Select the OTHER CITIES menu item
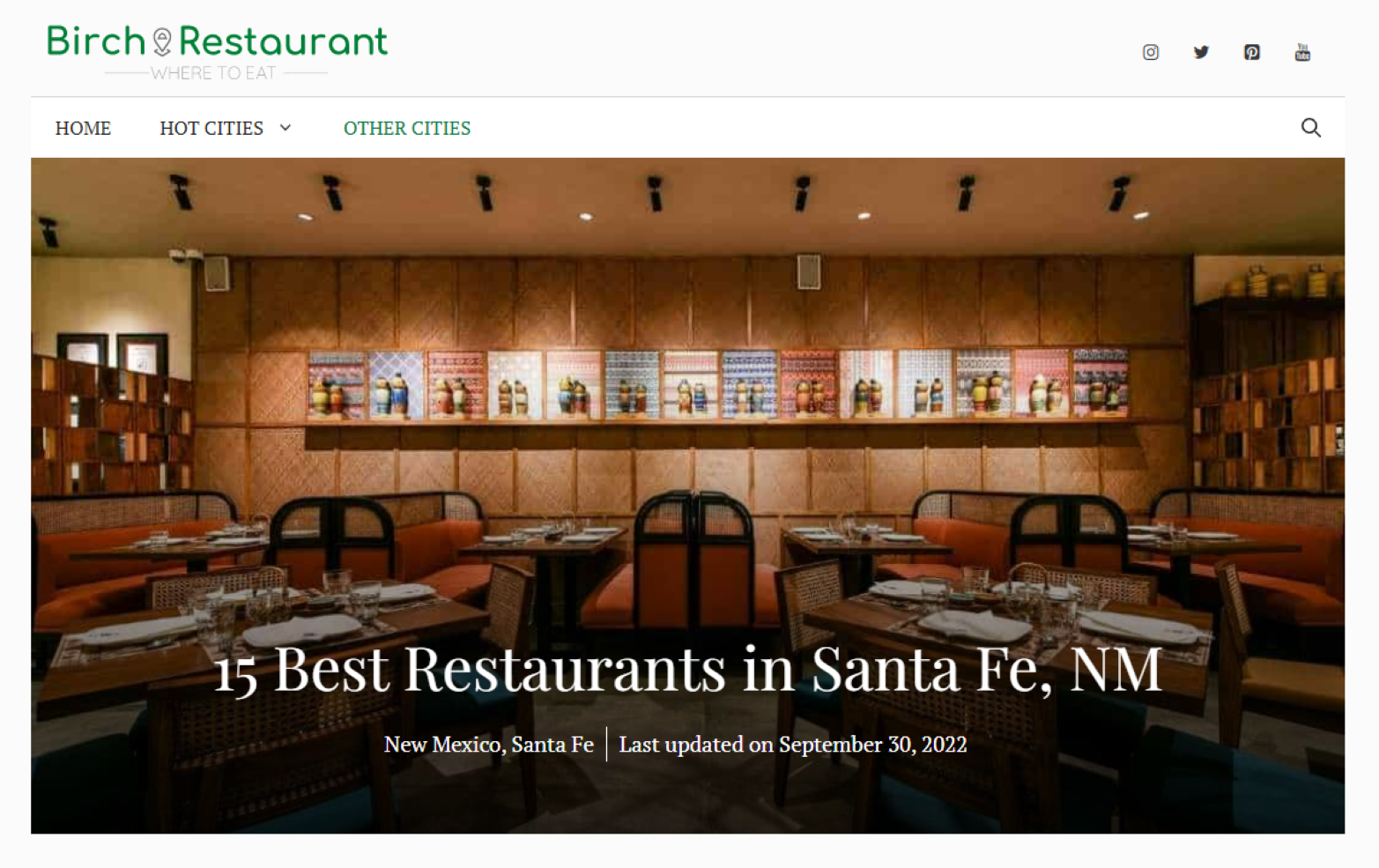This screenshot has height=868, width=1379. click(407, 129)
